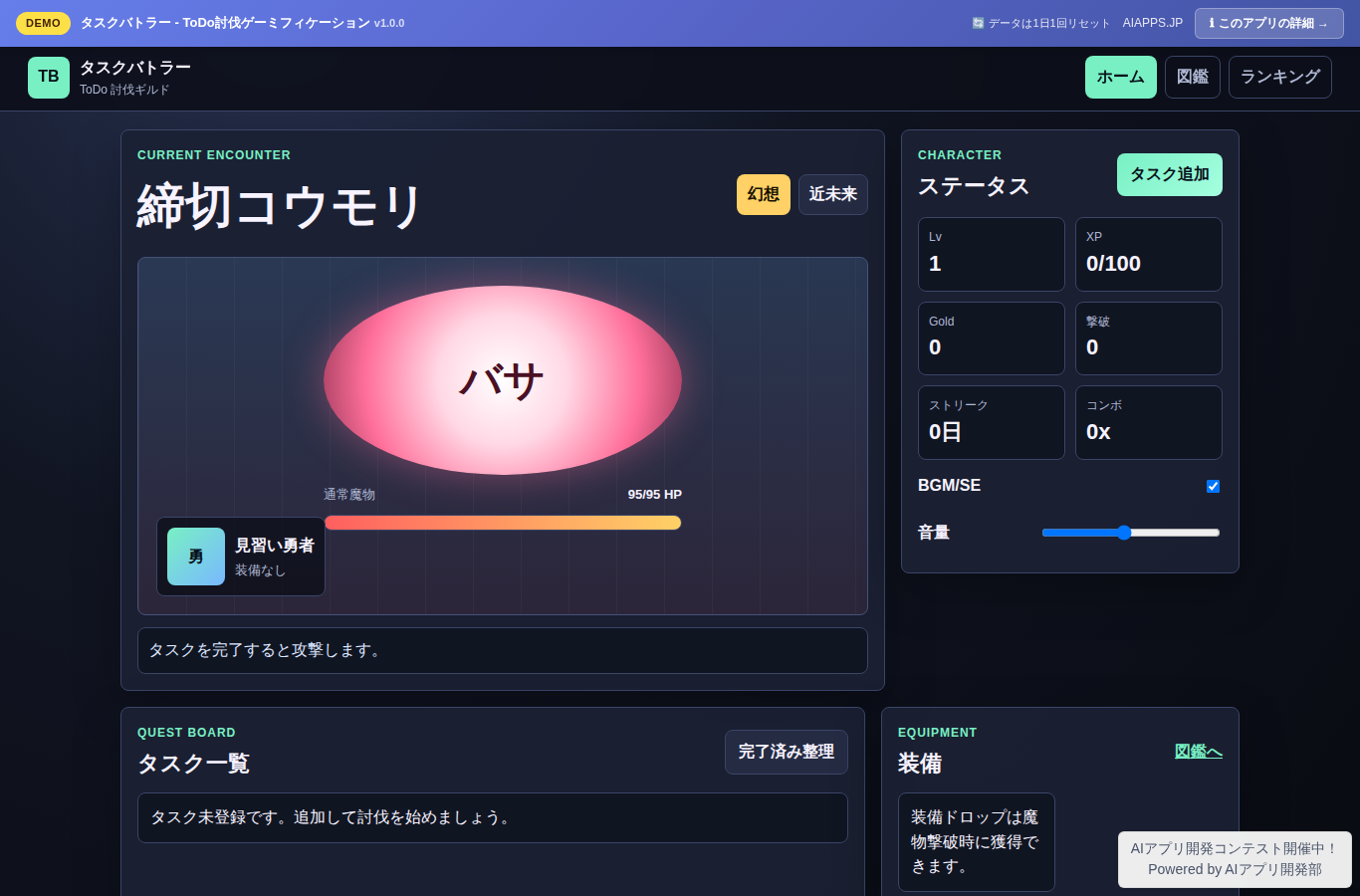Click the 見習い勇者 character card

[x=241, y=557]
